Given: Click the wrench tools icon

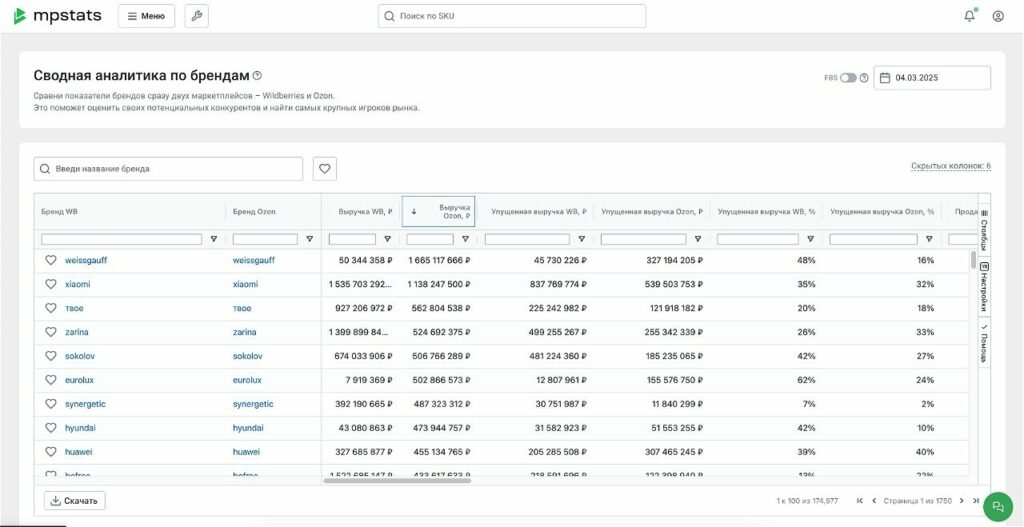Looking at the screenshot, I should pos(197,16).
